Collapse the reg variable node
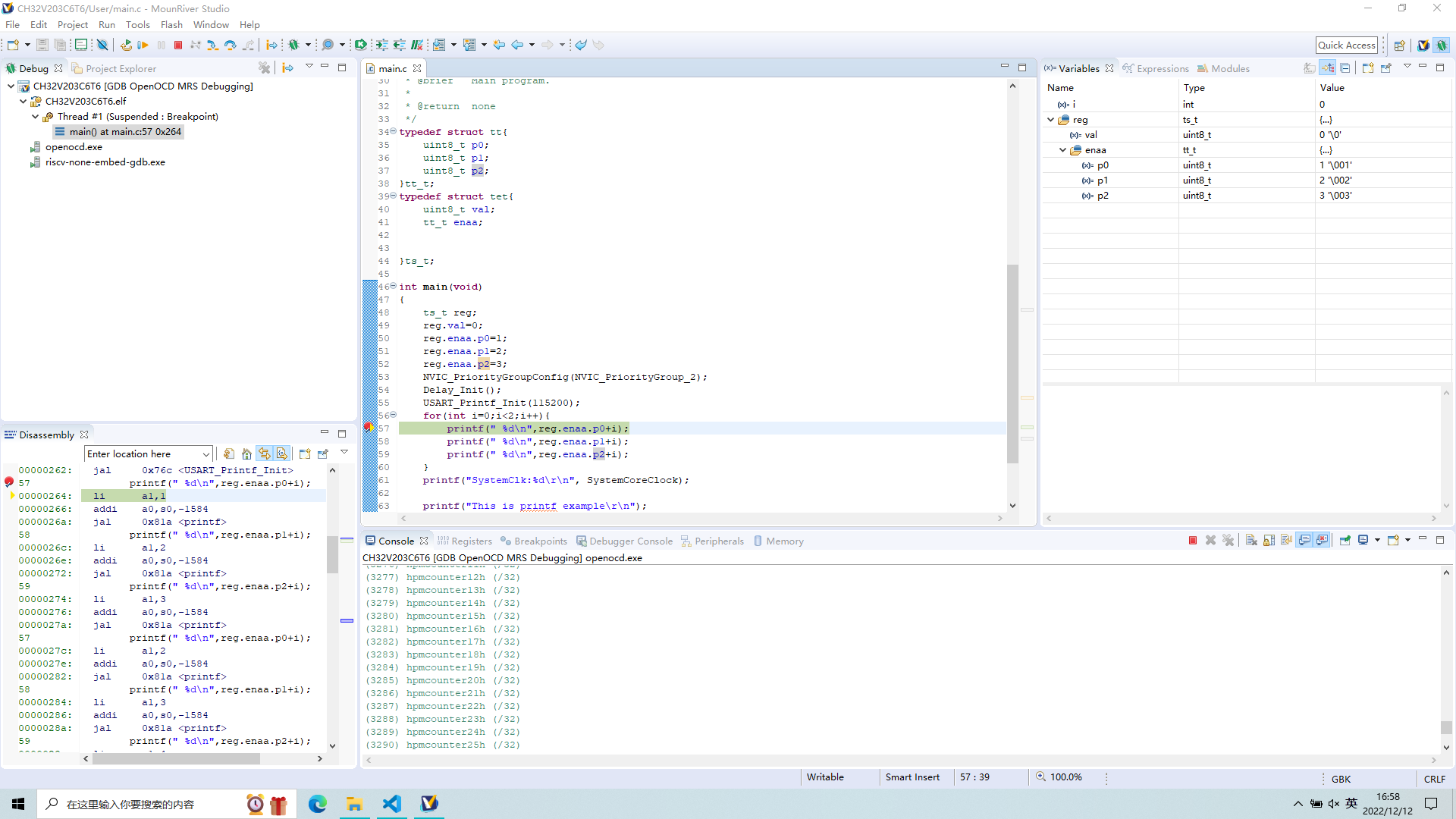1456x819 pixels. pyautogui.click(x=1050, y=120)
